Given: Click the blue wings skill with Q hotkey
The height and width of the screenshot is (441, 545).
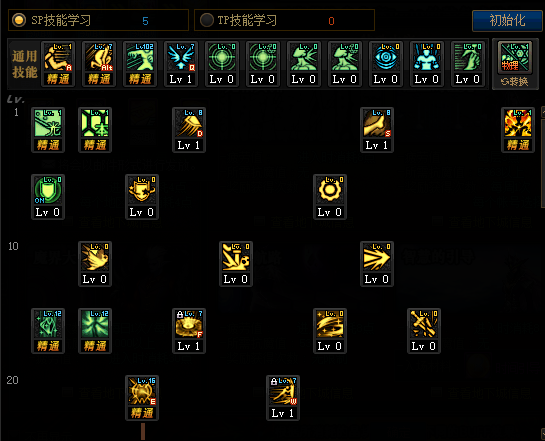Looking at the screenshot, I should tap(181, 64).
